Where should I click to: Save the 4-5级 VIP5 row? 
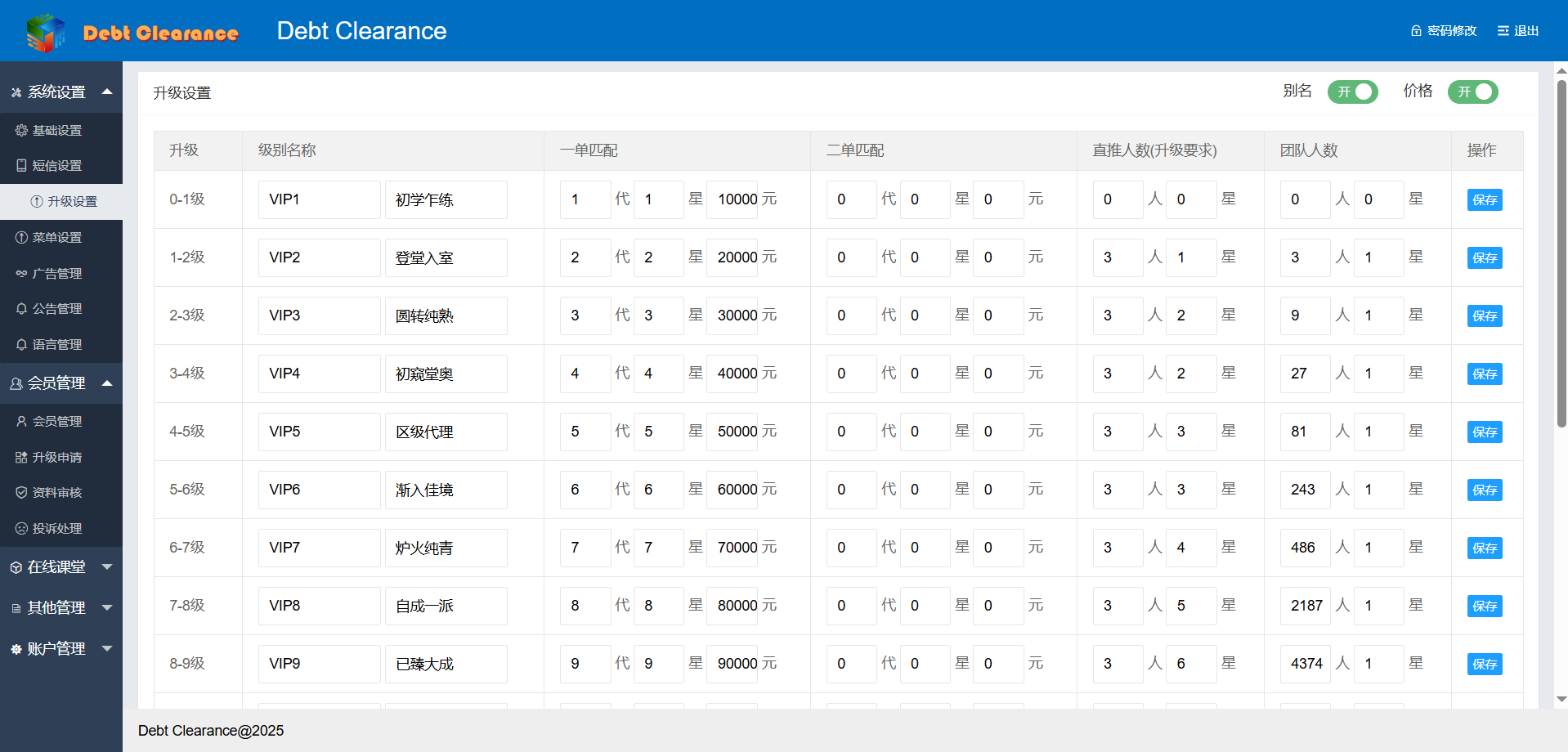[1484, 432]
